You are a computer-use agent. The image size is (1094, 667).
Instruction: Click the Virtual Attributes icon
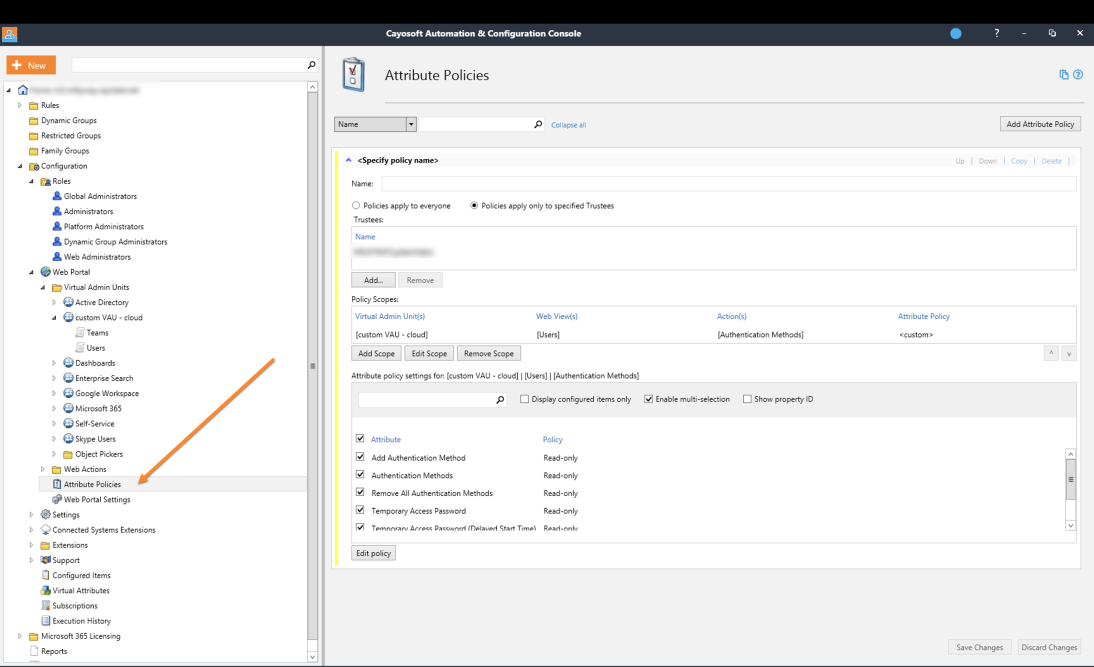pyautogui.click(x=45, y=590)
